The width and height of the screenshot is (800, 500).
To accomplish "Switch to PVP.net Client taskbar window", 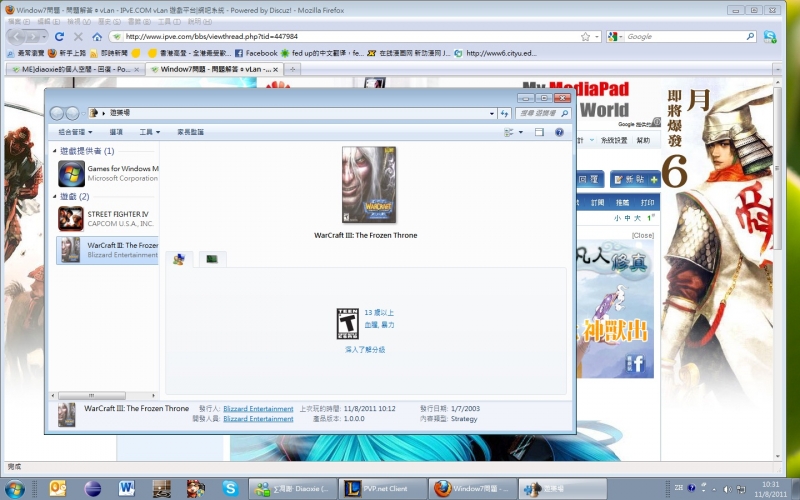I will 383,489.
